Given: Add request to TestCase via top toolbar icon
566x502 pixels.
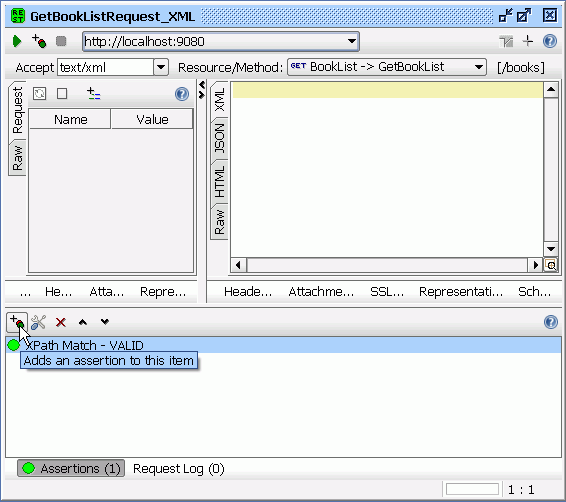Looking at the screenshot, I should 39,41.
